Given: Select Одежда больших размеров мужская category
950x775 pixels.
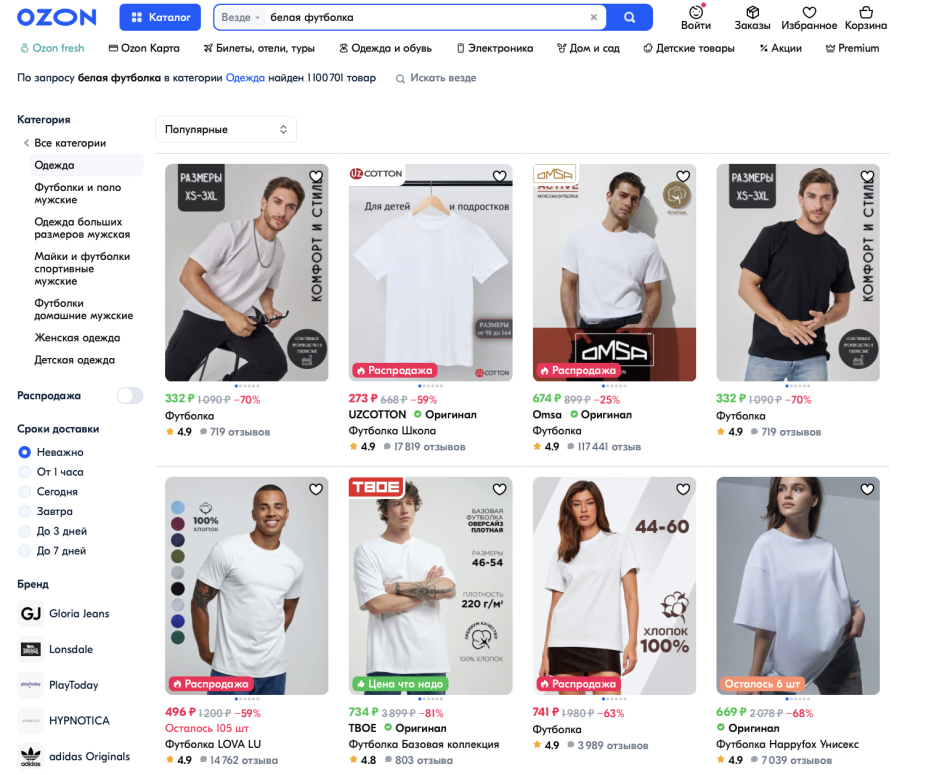Looking at the screenshot, I should point(82,228).
